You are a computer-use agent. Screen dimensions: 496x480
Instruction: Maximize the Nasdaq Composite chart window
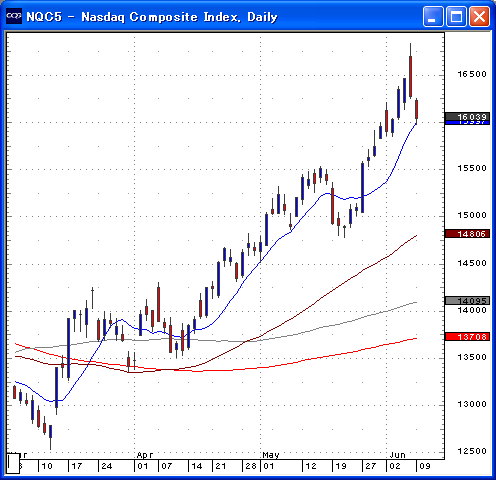[456, 16]
